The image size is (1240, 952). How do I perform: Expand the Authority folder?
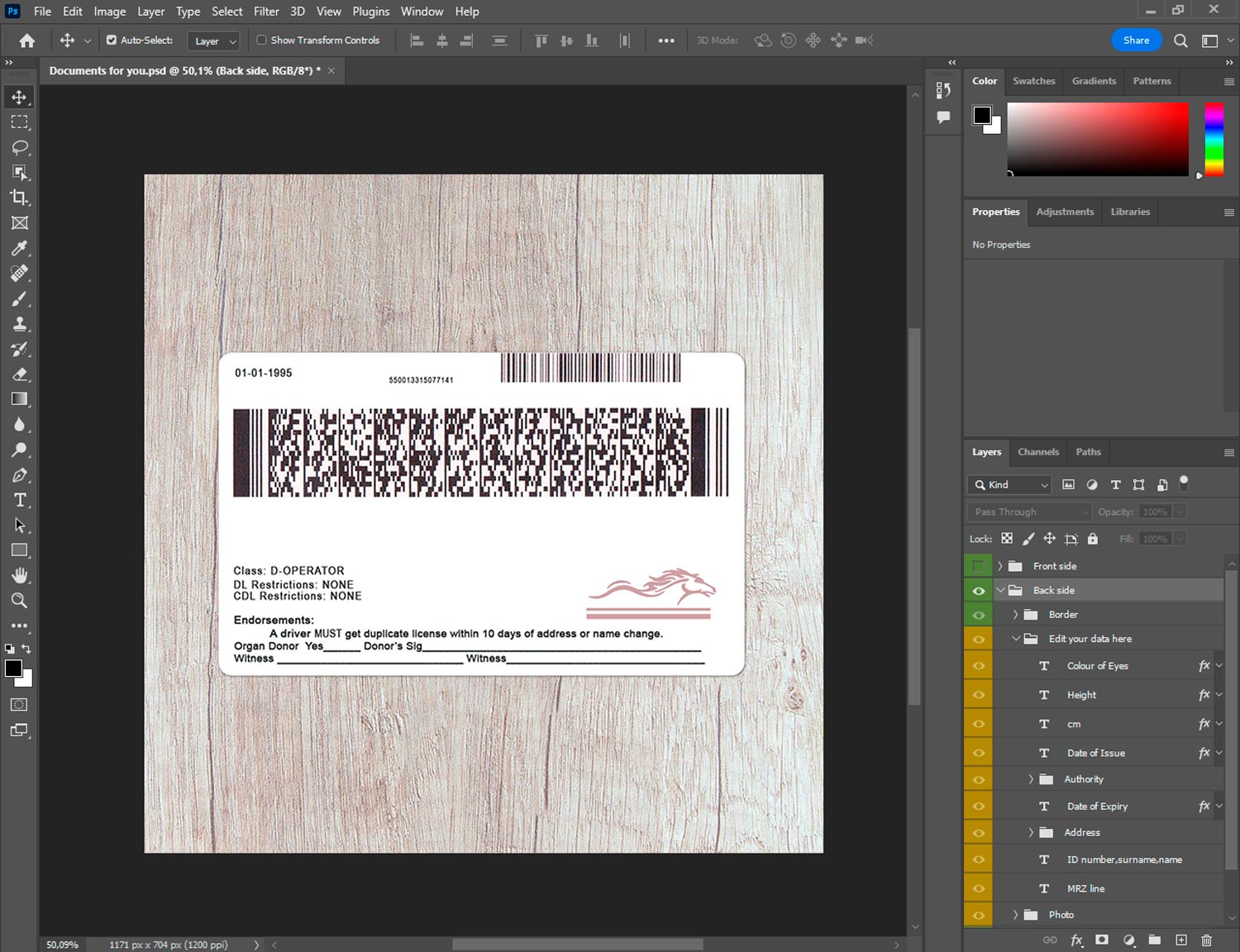pyautogui.click(x=1031, y=779)
